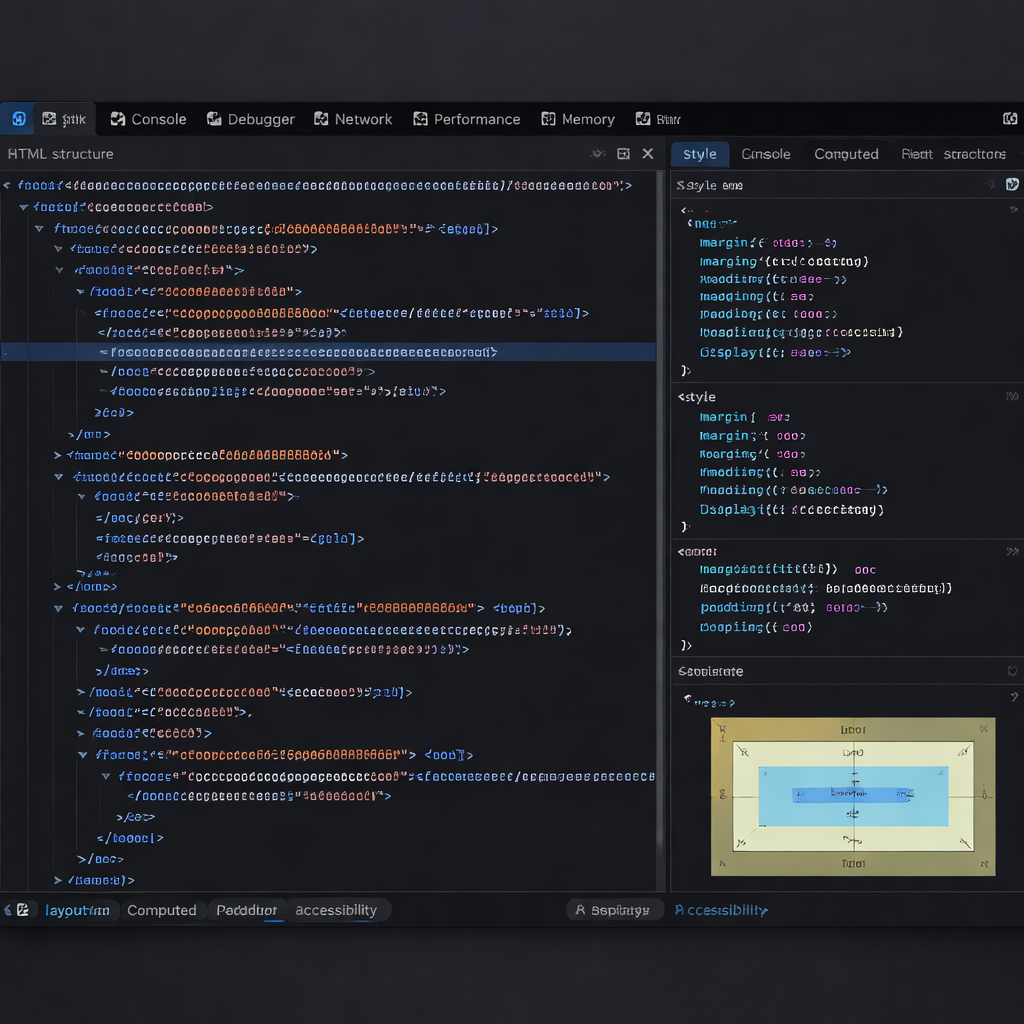This screenshot has height=1024, width=1024.
Task: Click the blue Accessibility link at bottom right
Action: click(721, 910)
